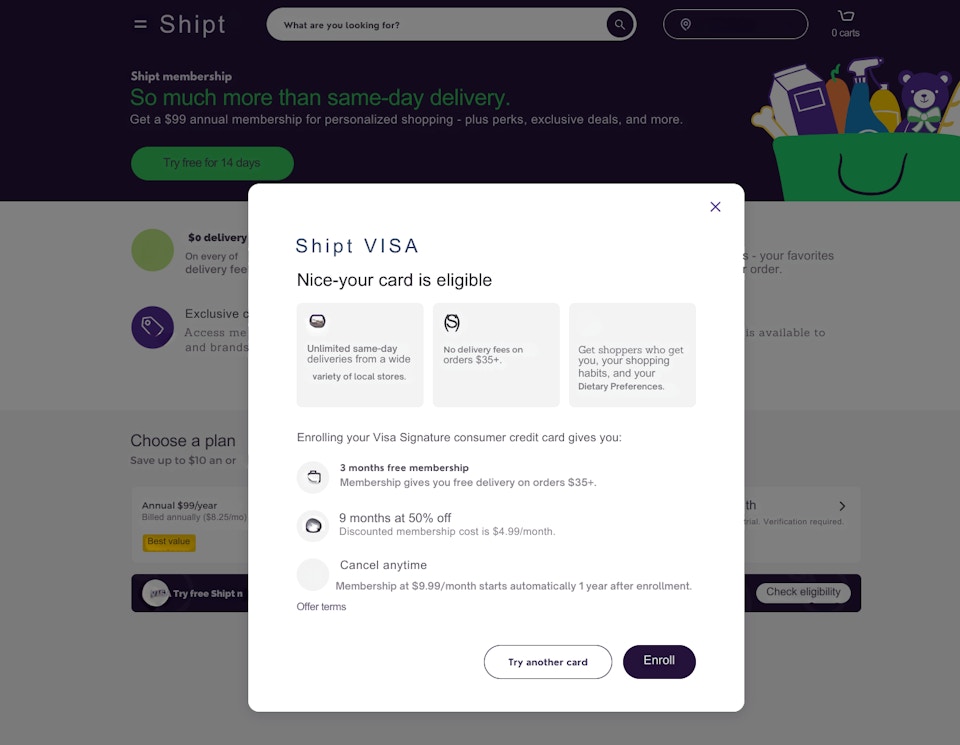Click the What are you looking for search field

(440, 24)
